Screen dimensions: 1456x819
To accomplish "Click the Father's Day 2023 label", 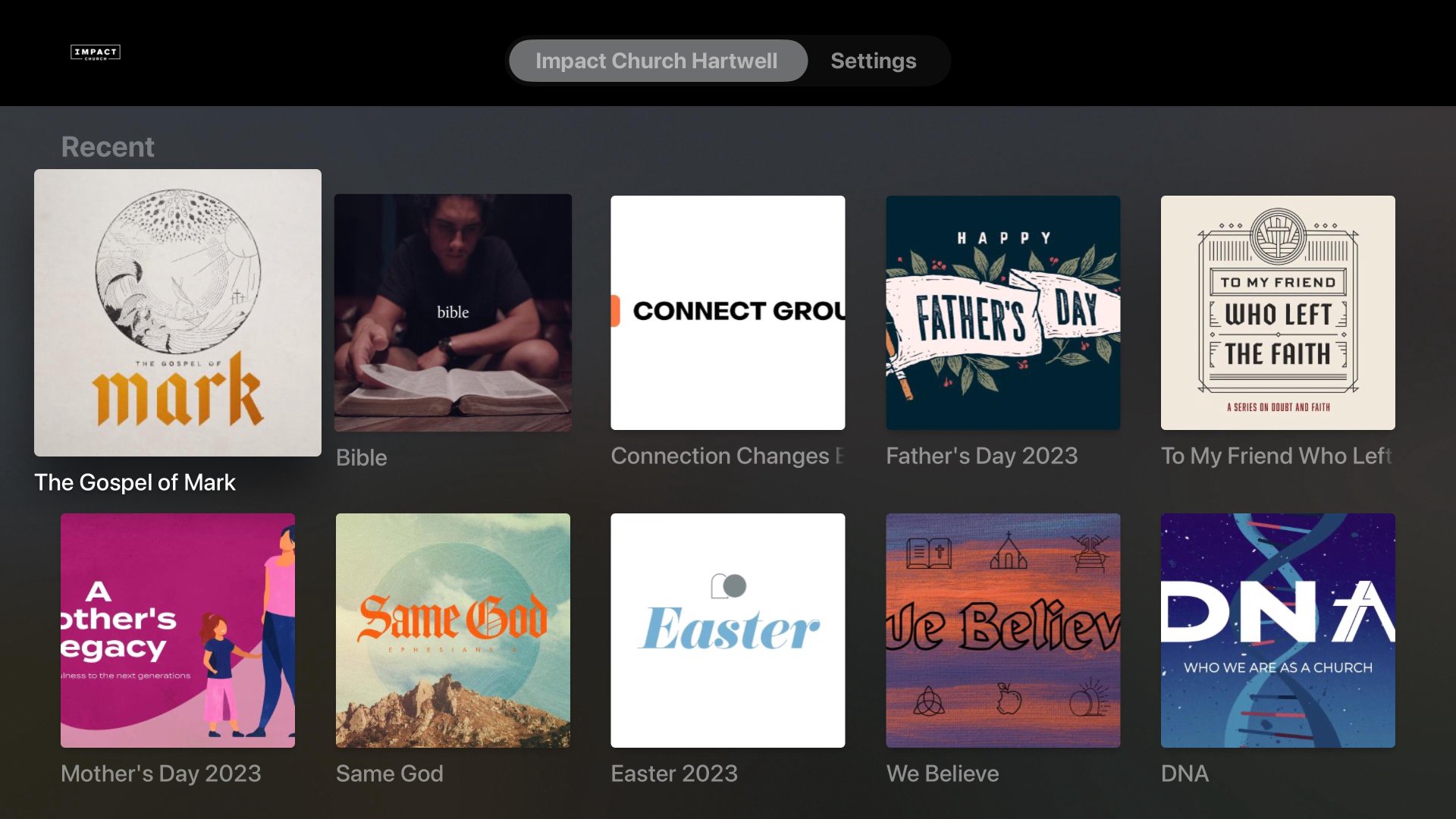I will point(981,456).
